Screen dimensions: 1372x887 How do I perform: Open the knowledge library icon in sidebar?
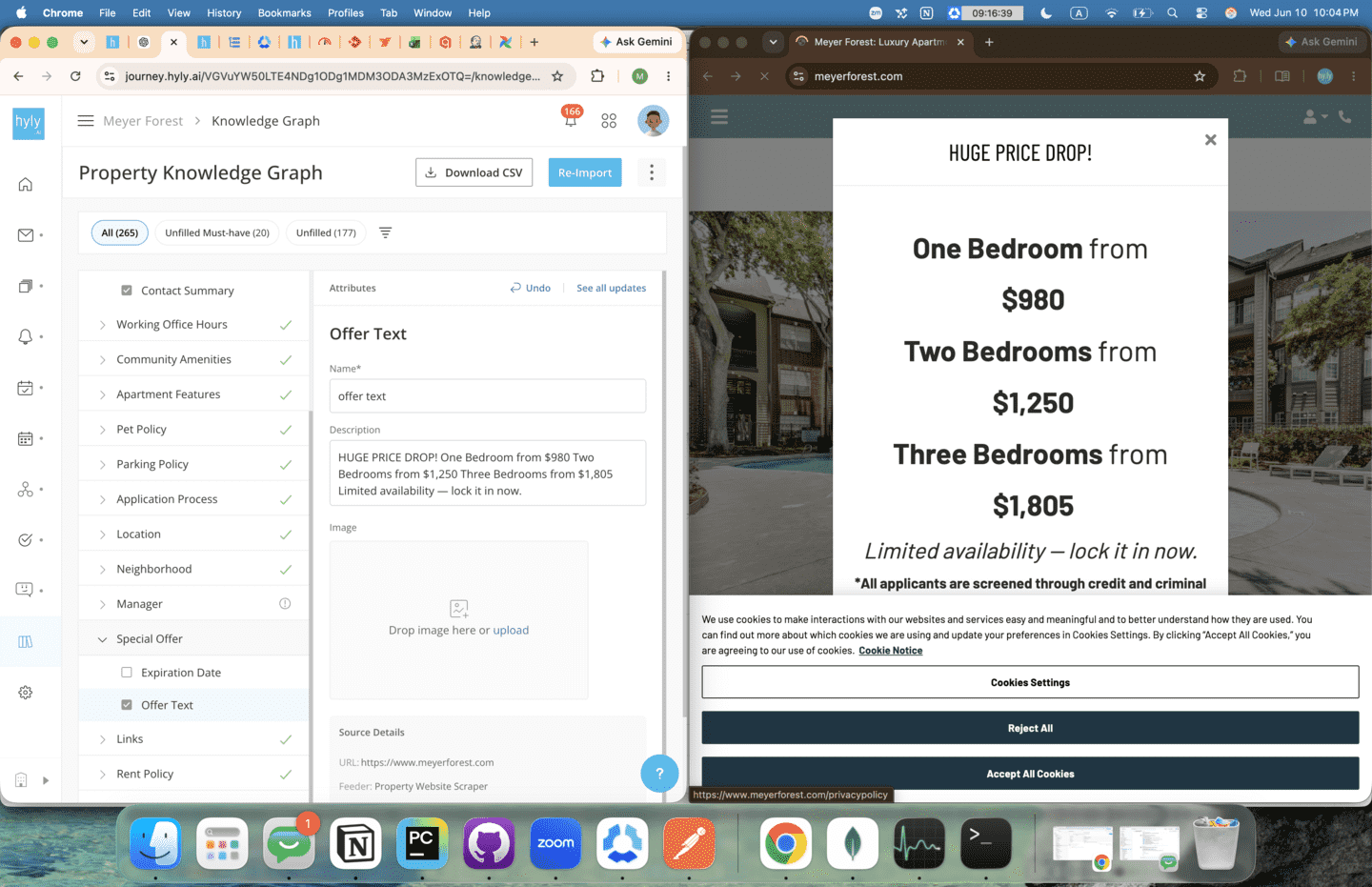pyautogui.click(x=26, y=641)
